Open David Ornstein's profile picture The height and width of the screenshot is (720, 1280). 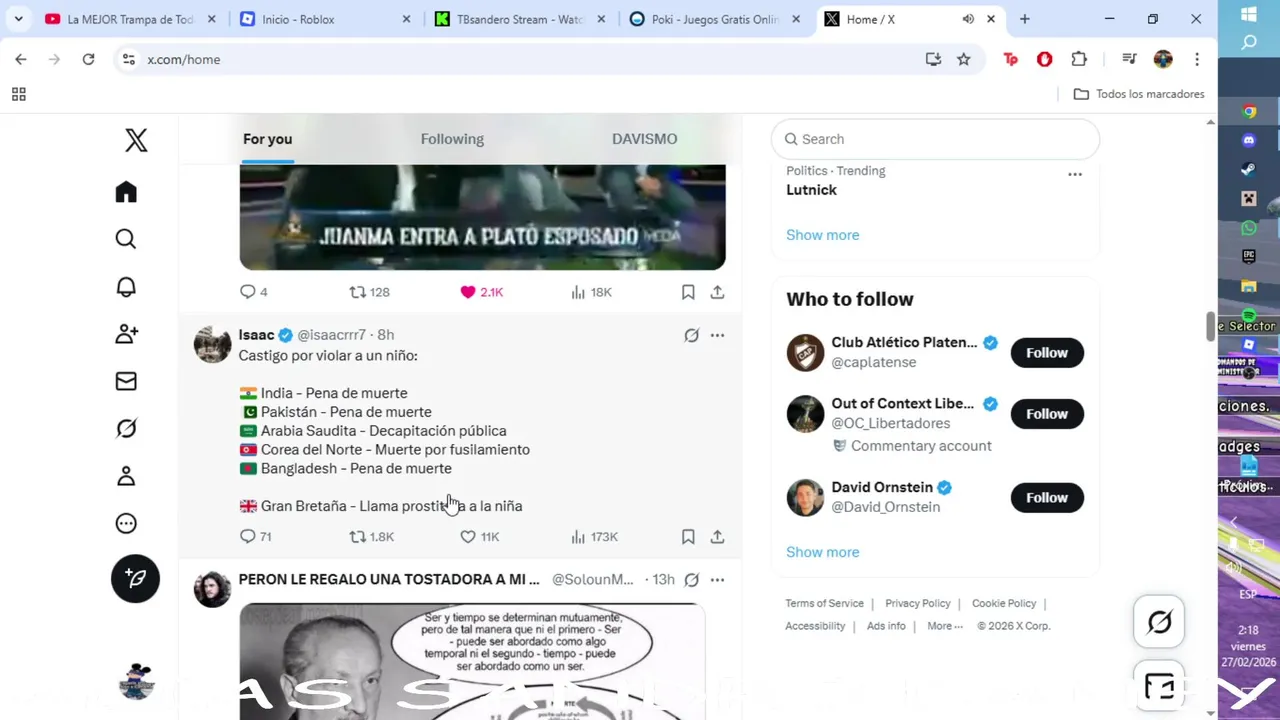pos(805,497)
